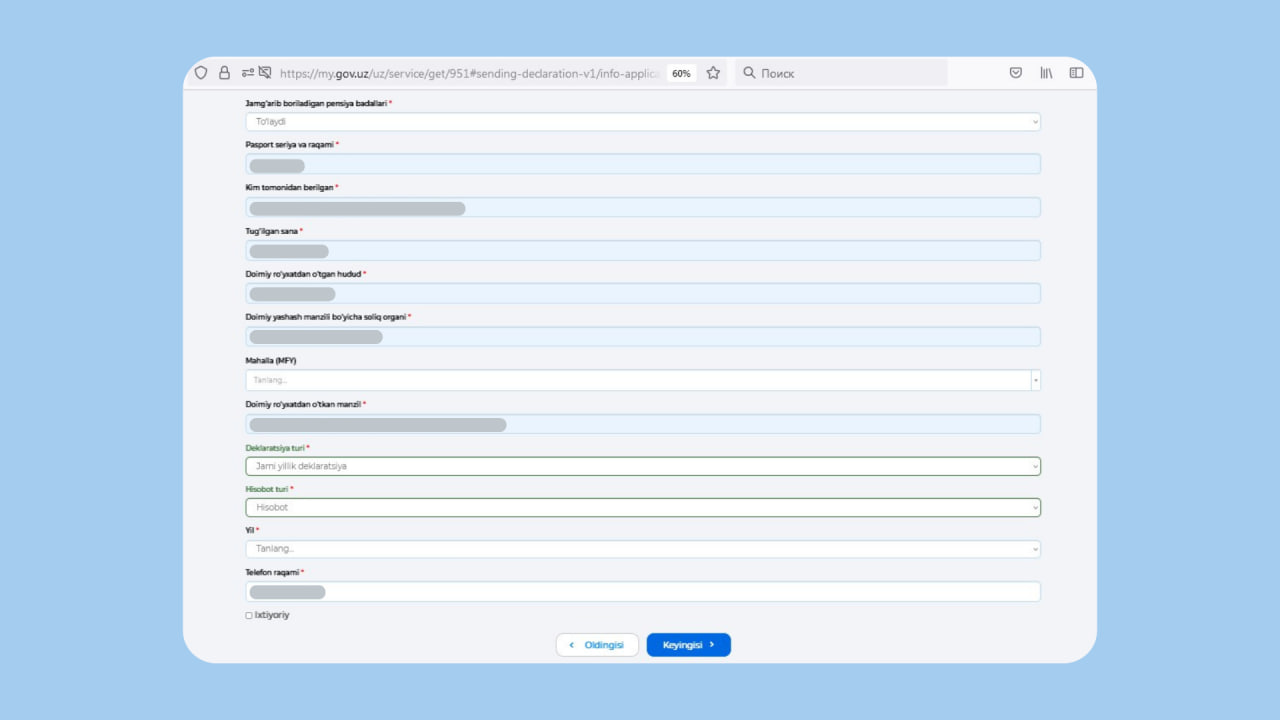Open the Jamg'arib boriladigan pensiya badallari dropdown

click(642, 122)
